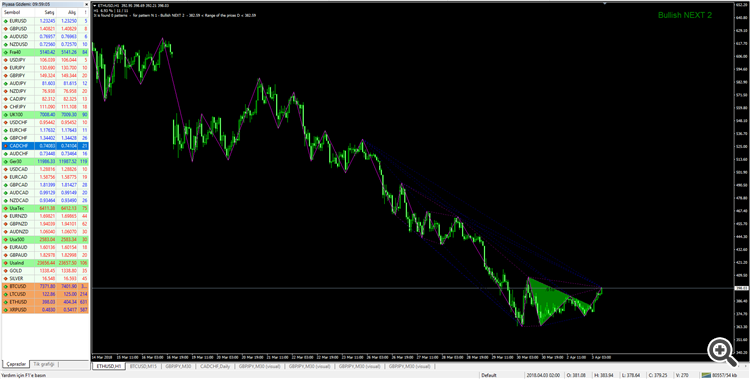Click the CADCHF row arrow icon
This screenshot has width=750, height=379.
(5, 145)
